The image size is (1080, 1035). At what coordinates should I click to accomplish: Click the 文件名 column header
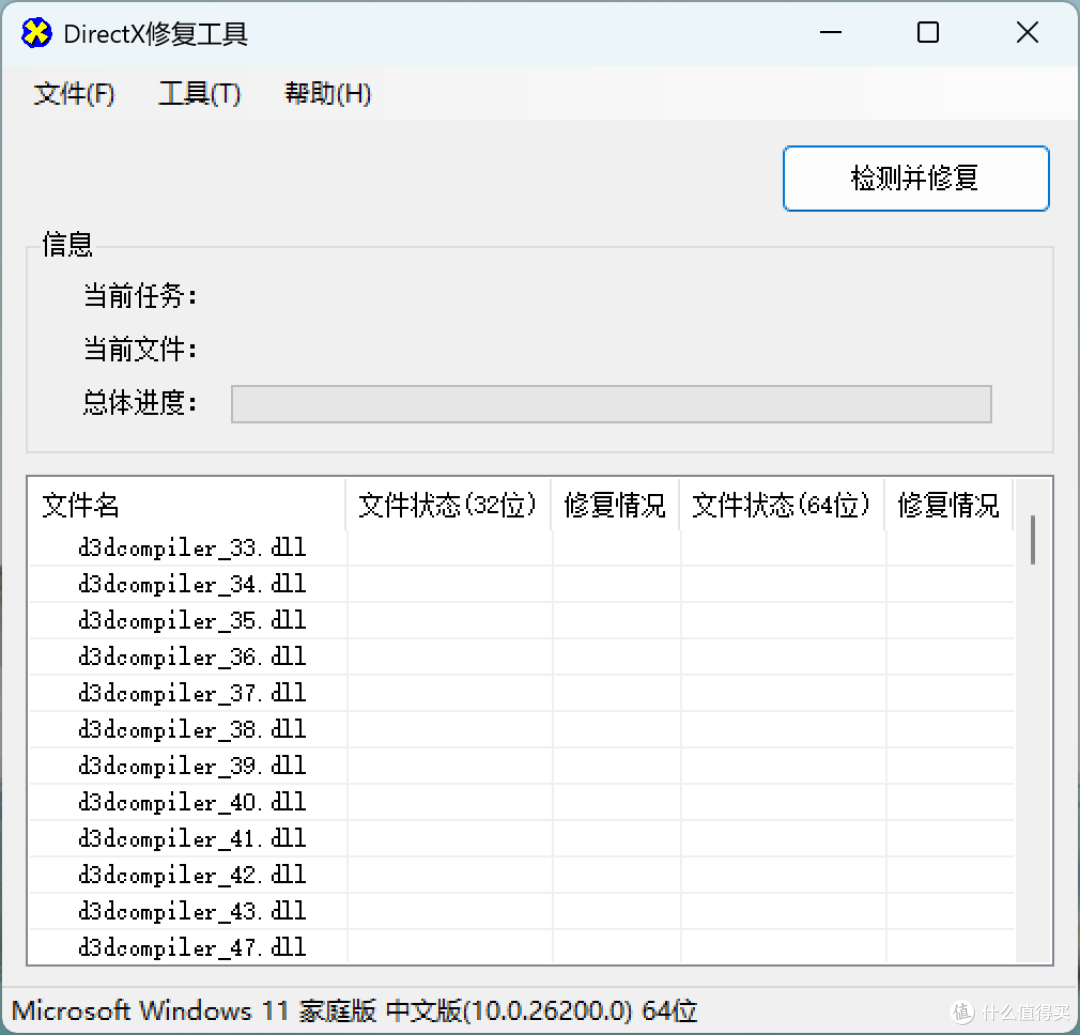(187, 505)
